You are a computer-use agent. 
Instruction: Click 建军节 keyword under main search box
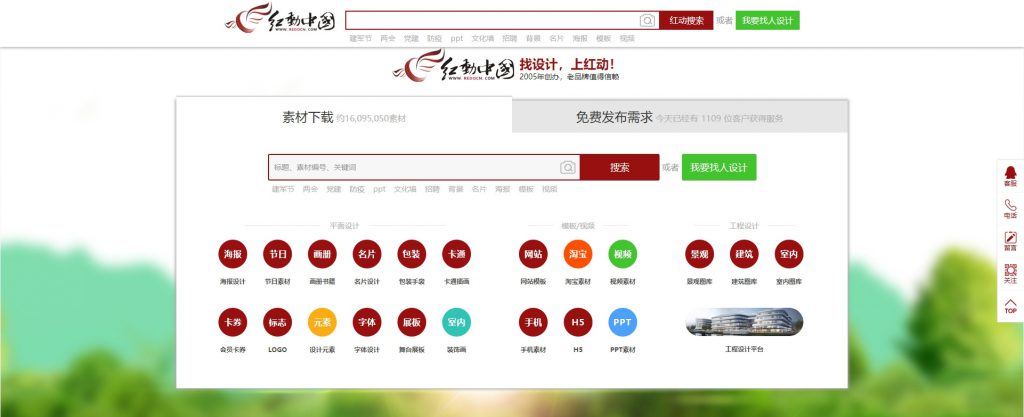coord(283,189)
